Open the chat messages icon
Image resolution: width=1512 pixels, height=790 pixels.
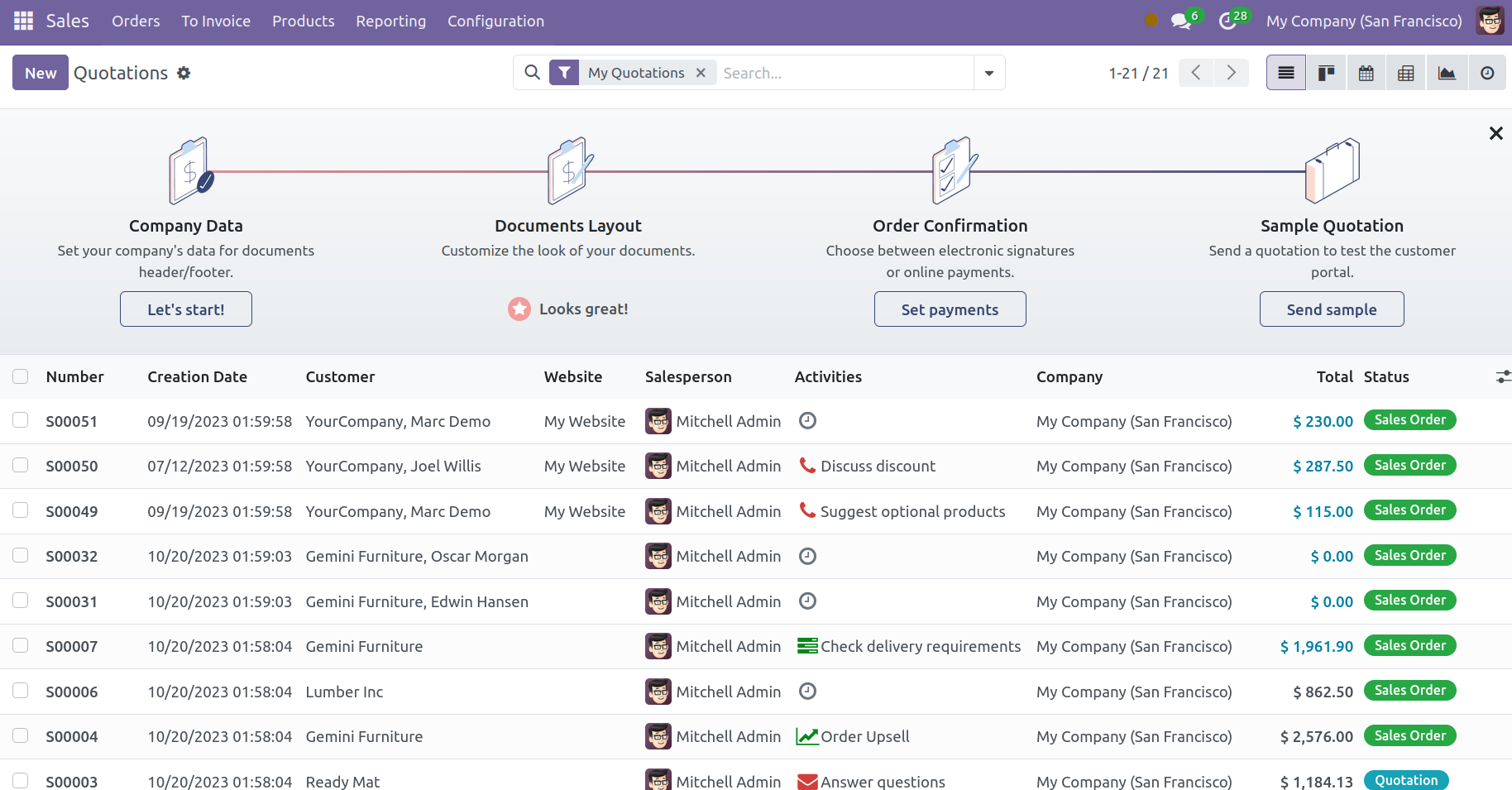tap(1181, 21)
